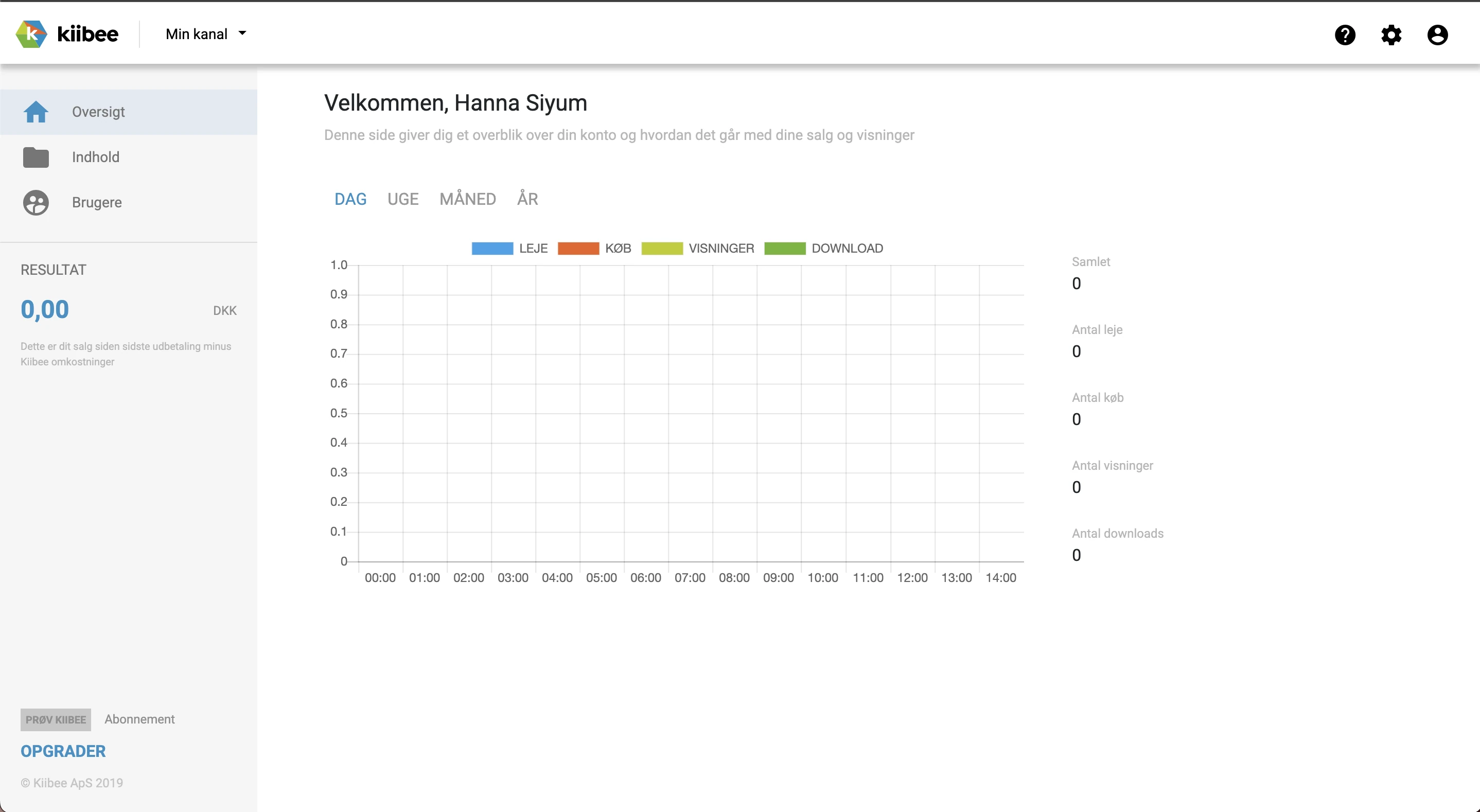Toggle the VISNINGER legend color box
Image resolution: width=1480 pixels, height=812 pixels.
point(662,248)
